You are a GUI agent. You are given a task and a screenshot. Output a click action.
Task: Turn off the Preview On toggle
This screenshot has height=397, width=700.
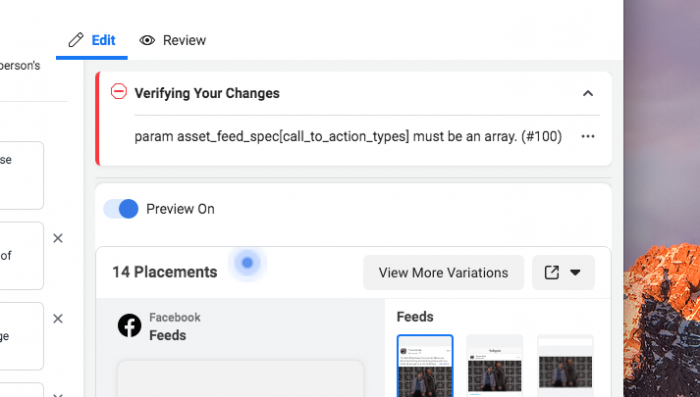[x=121, y=209]
